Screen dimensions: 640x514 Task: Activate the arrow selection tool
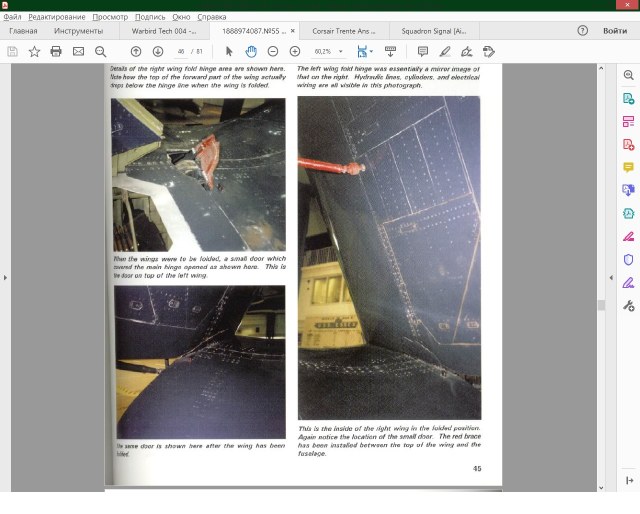(x=229, y=51)
